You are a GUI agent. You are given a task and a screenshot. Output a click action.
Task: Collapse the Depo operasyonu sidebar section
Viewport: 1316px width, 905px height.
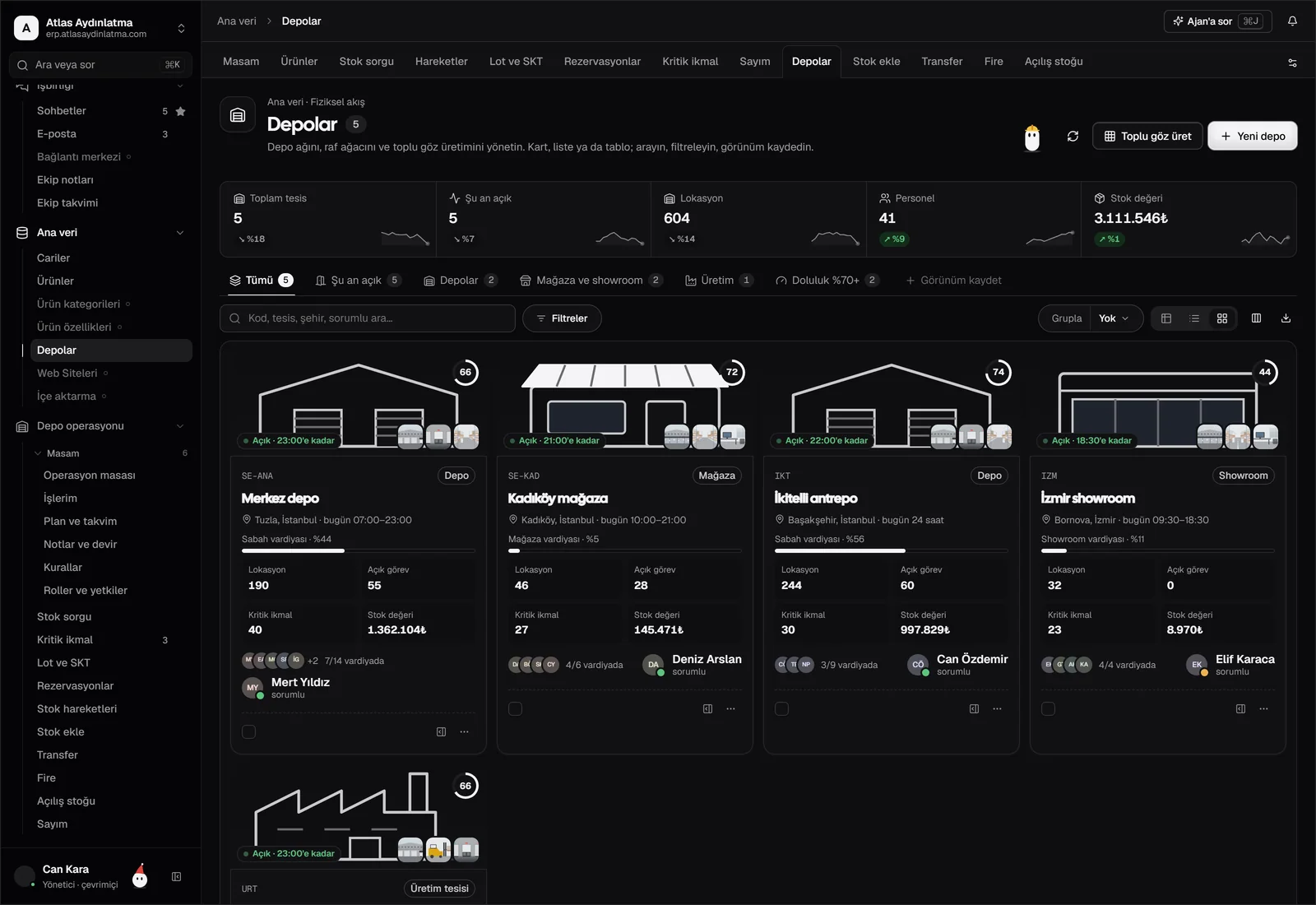pyautogui.click(x=180, y=426)
